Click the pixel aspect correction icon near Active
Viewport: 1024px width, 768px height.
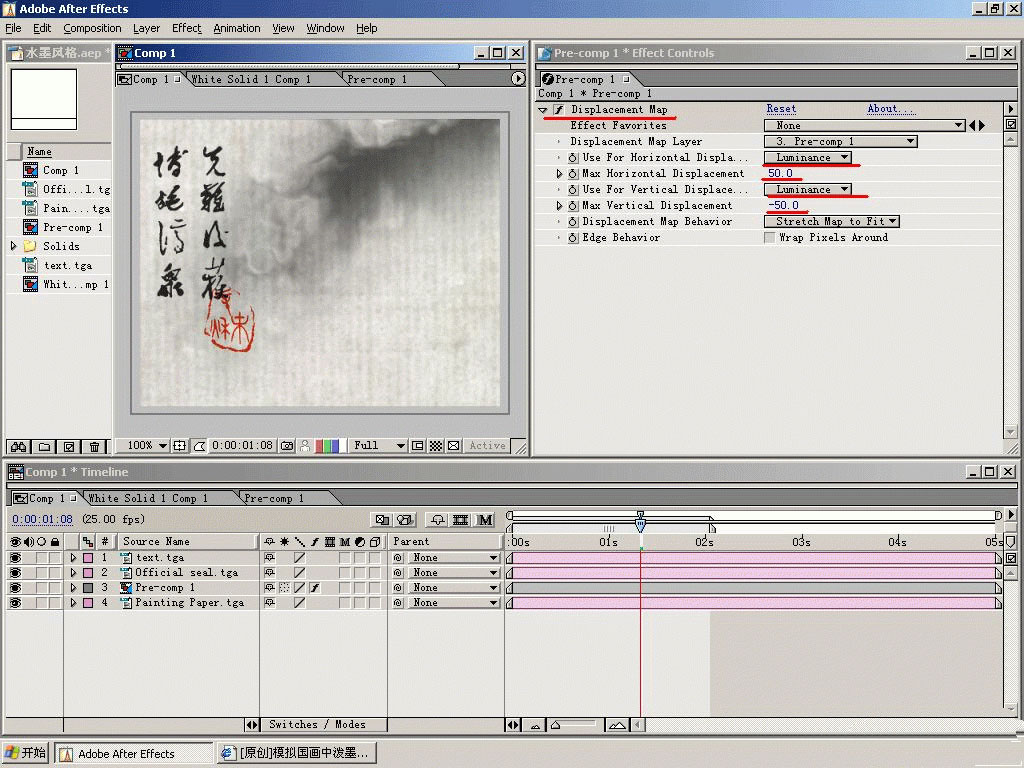[454, 446]
